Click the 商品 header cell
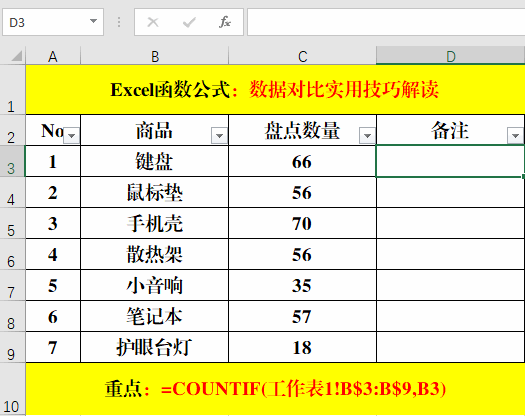The image size is (525, 416). point(155,130)
